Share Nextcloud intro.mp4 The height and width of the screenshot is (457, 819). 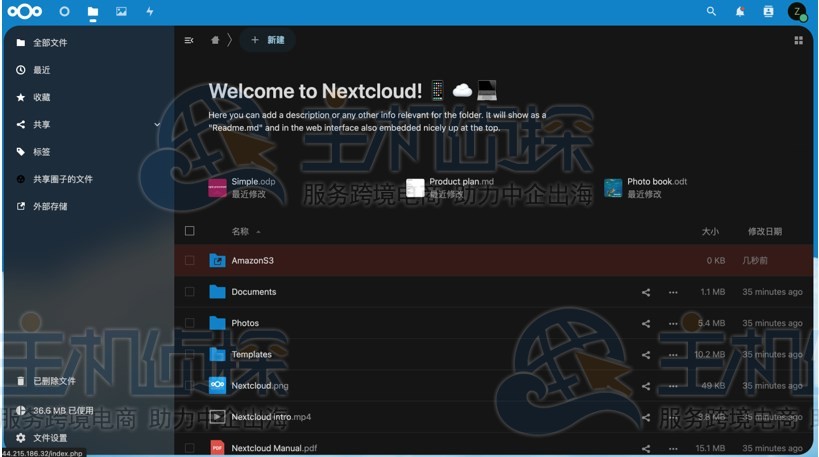(x=646, y=417)
